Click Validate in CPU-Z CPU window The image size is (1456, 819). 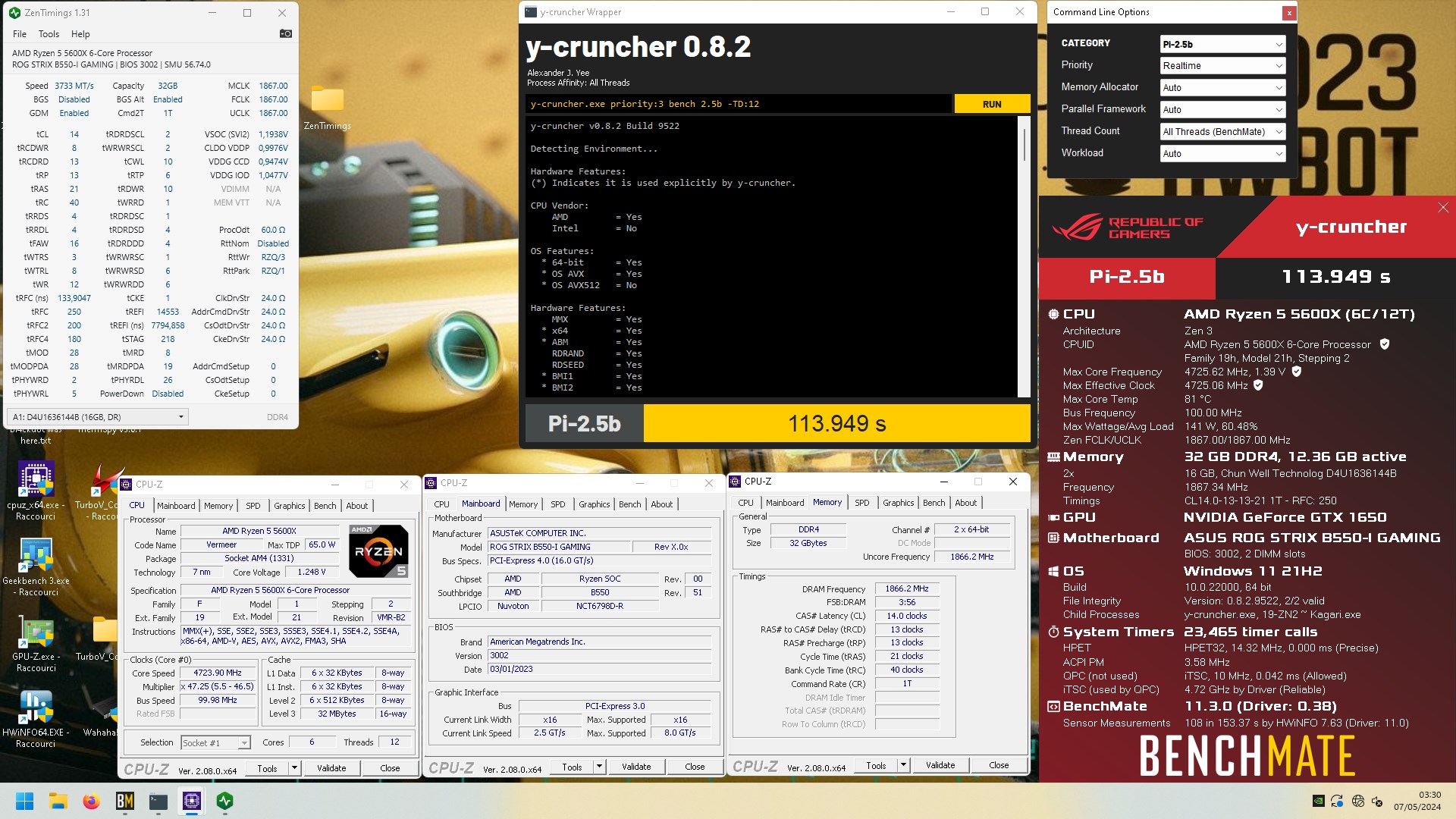click(x=331, y=768)
